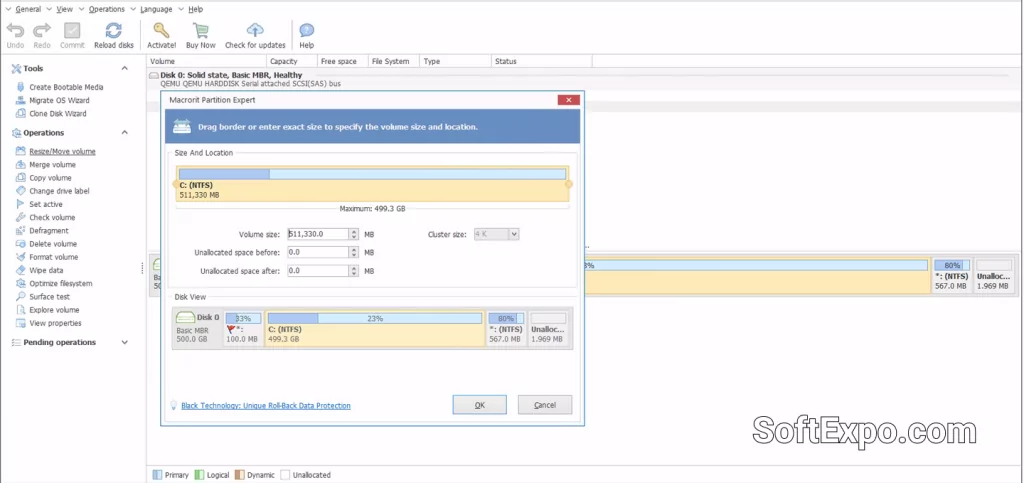Image resolution: width=1024 pixels, height=483 pixels.
Task: Expand the Pending operations section
Action: click(125, 342)
